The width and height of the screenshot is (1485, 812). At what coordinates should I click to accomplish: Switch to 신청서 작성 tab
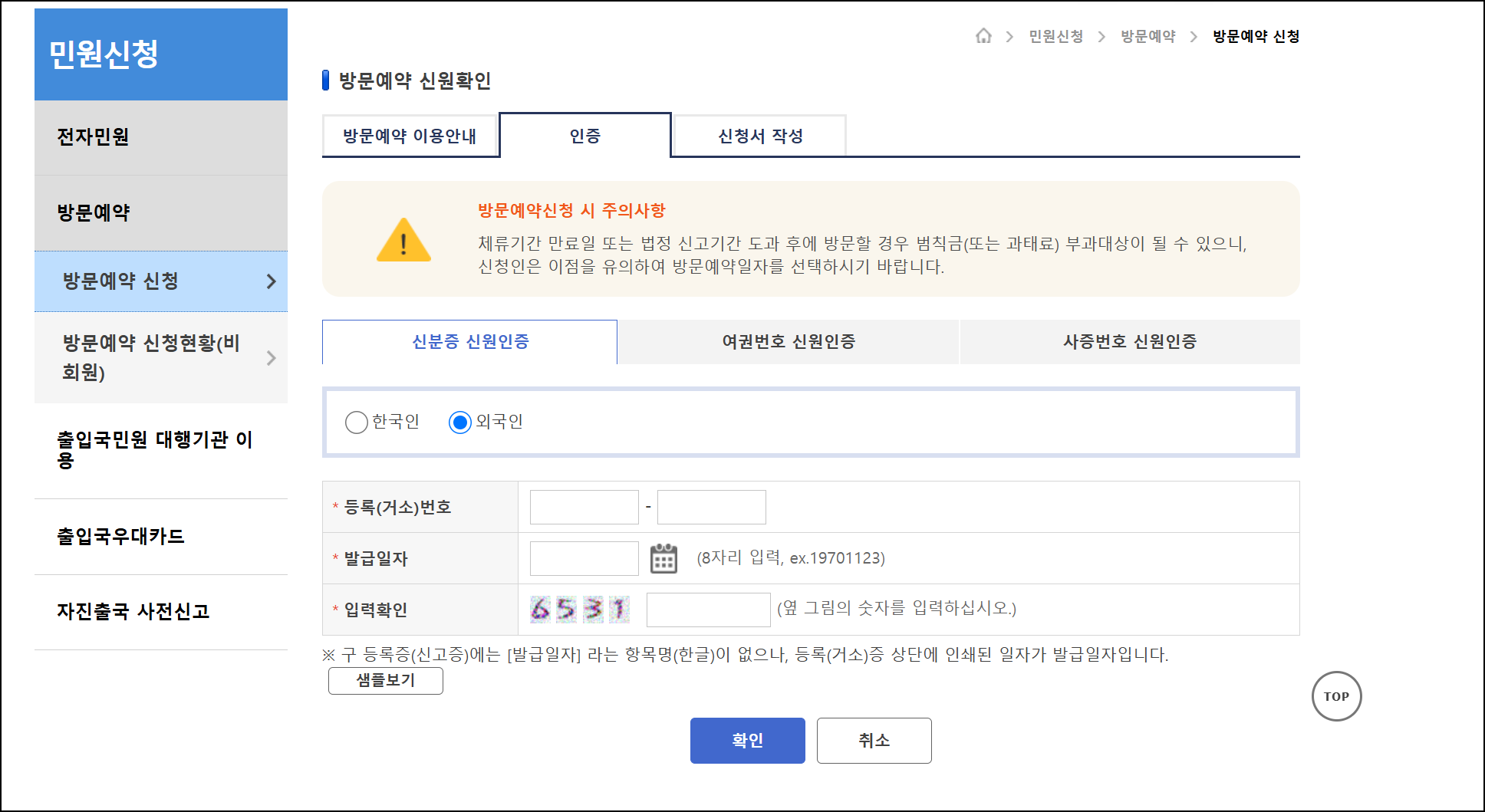click(x=760, y=136)
